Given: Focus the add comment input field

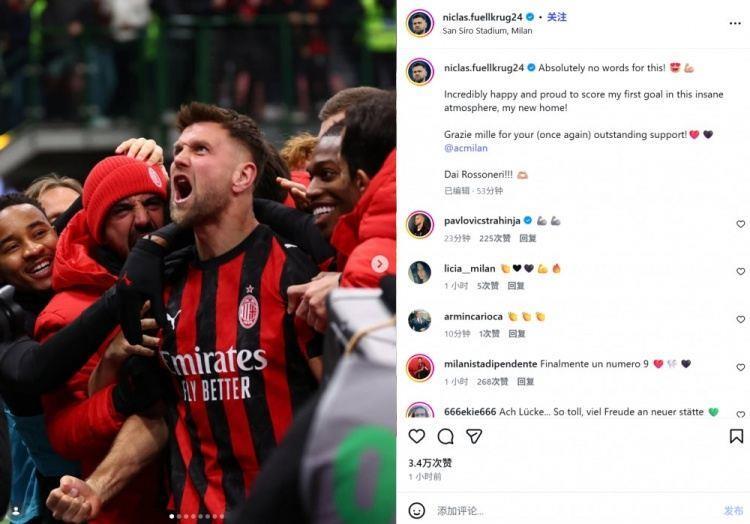Looking at the screenshot, I should tap(574, 511).
